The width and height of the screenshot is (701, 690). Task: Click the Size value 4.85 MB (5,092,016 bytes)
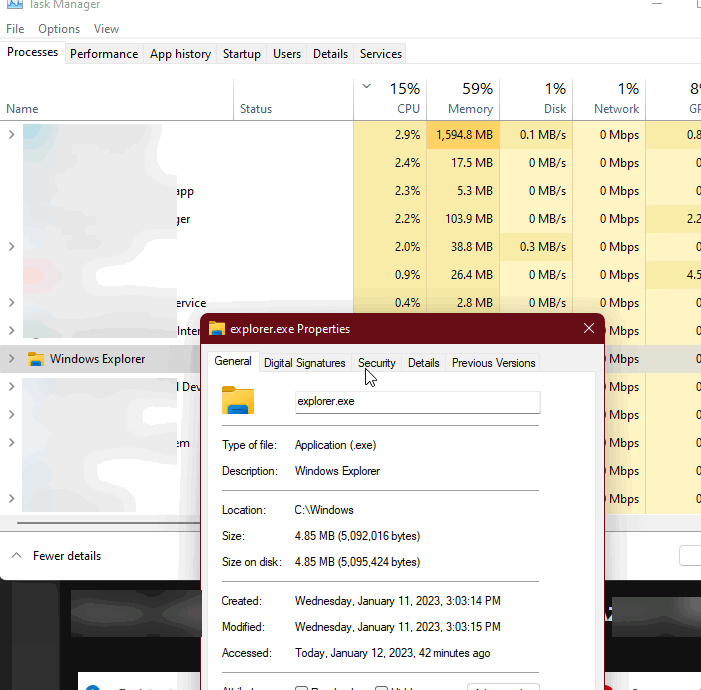click(x=357, y=536)
